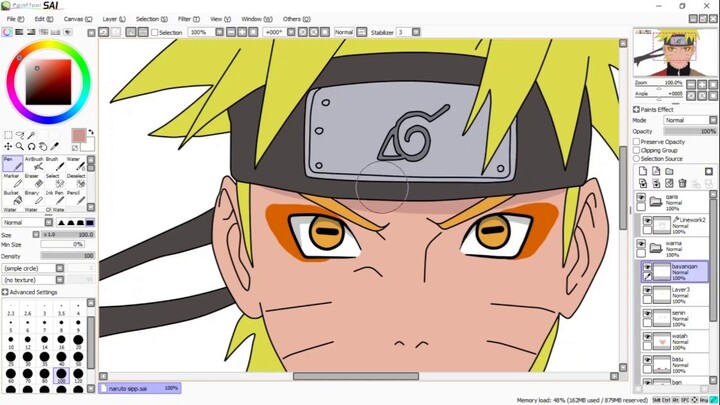Collapse the Paints Effect section
The width and height of the screenshot is (720, 405).
636,109
